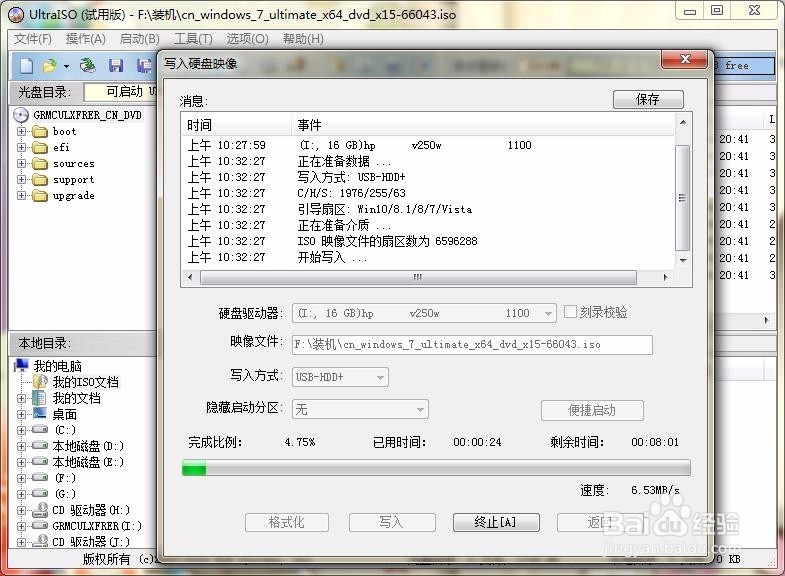Click the 终止[A] button
Screen dimensions: 785x576
point(496,522)
